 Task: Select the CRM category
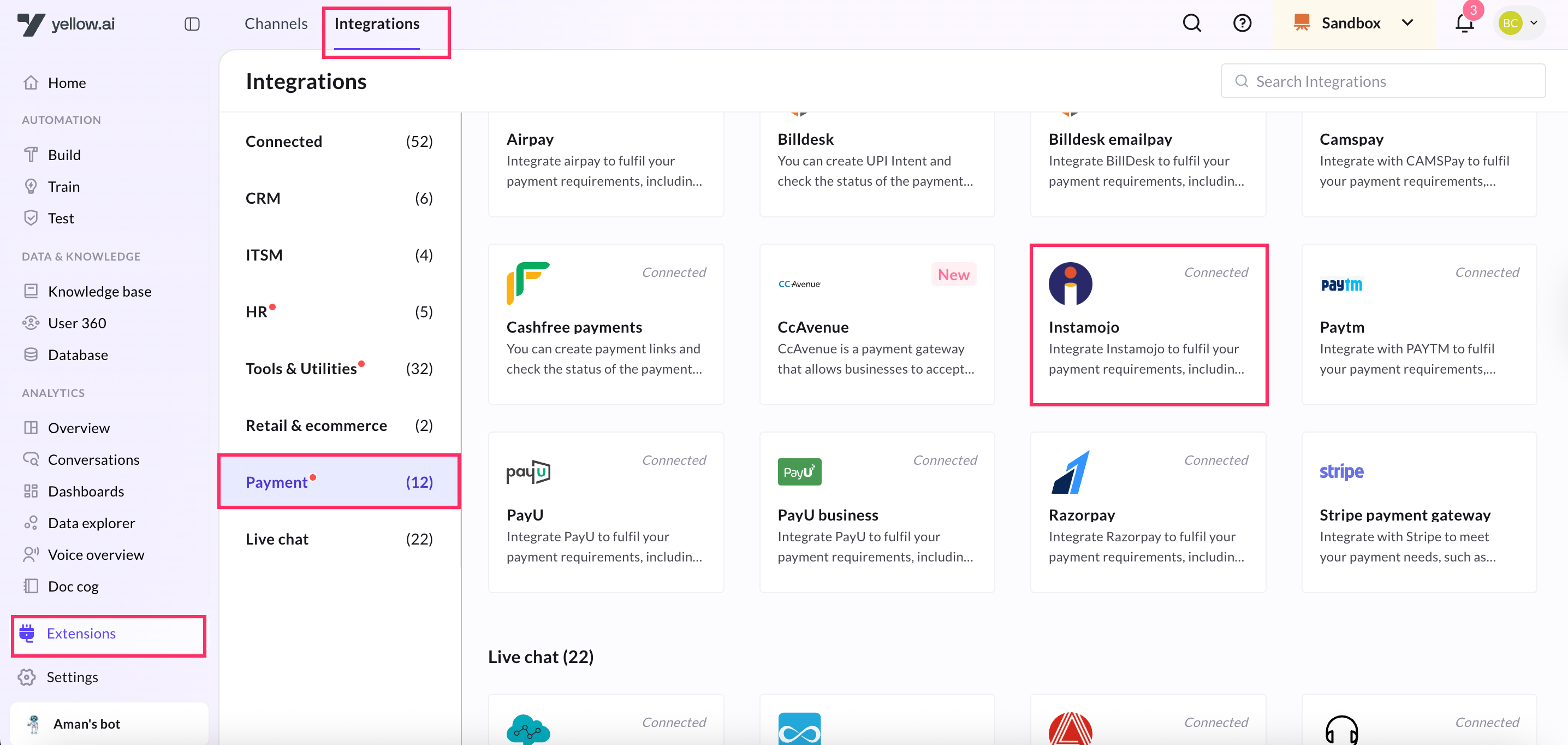tap(339, 198)
